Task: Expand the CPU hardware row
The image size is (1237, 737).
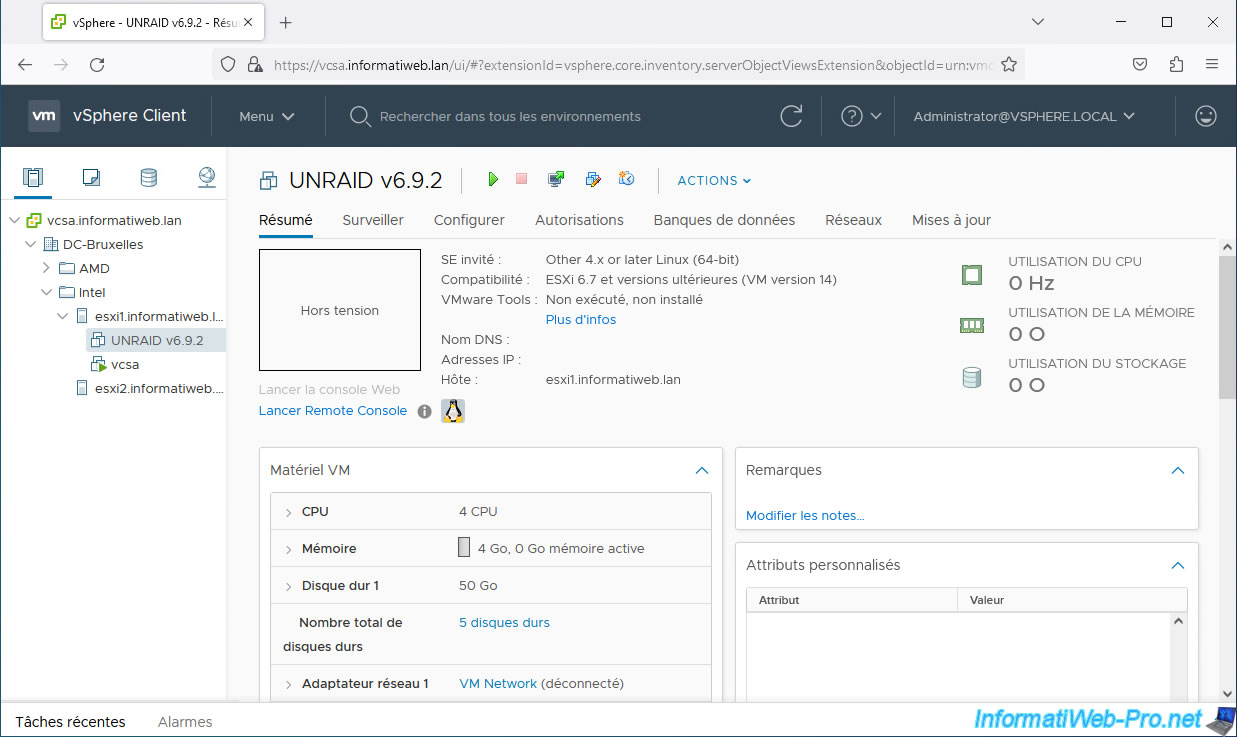Action: [x=288, y=512]
